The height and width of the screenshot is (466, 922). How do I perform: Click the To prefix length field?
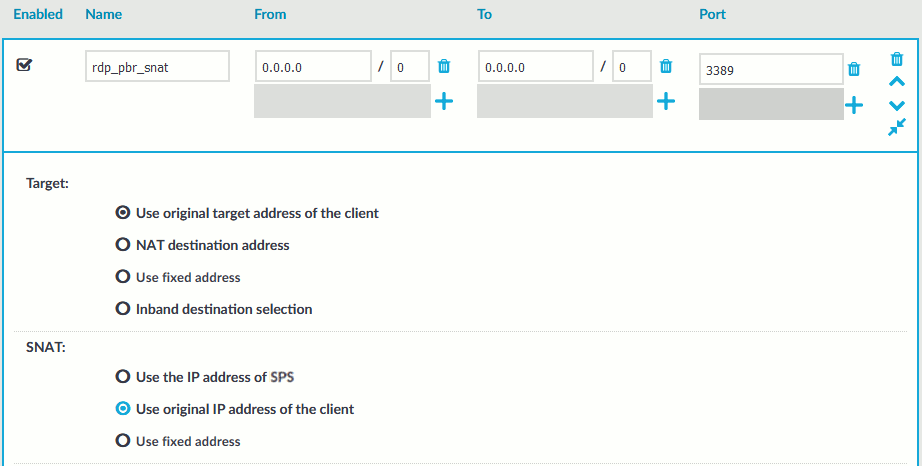click(631, 67)
